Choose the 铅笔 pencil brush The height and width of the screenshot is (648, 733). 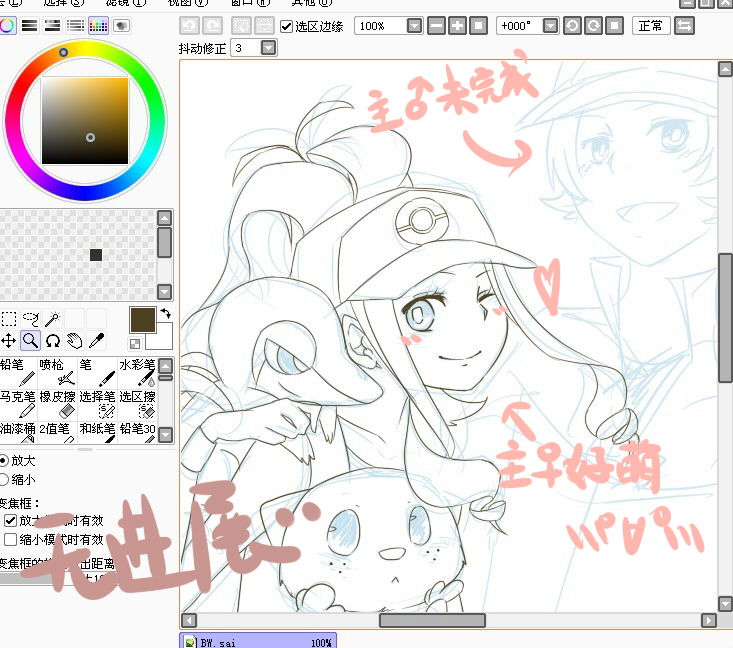(x=18, y=373)
